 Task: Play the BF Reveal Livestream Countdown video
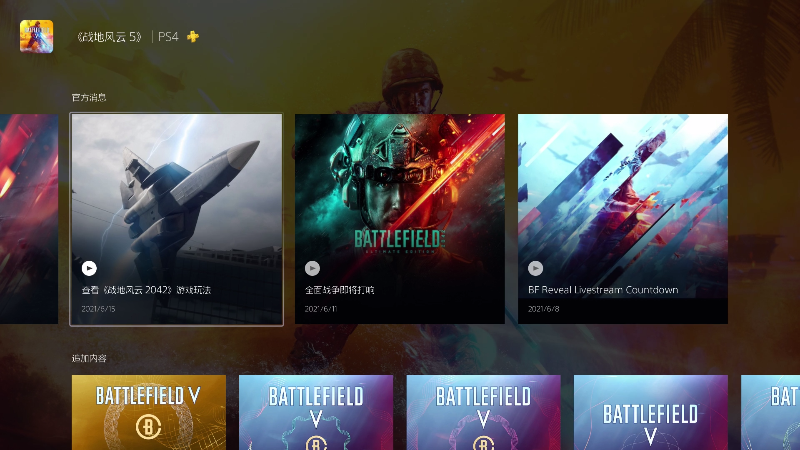[535, 268]
